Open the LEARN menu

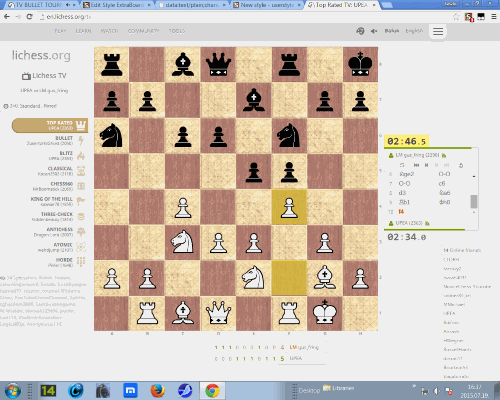pos(83,31)
